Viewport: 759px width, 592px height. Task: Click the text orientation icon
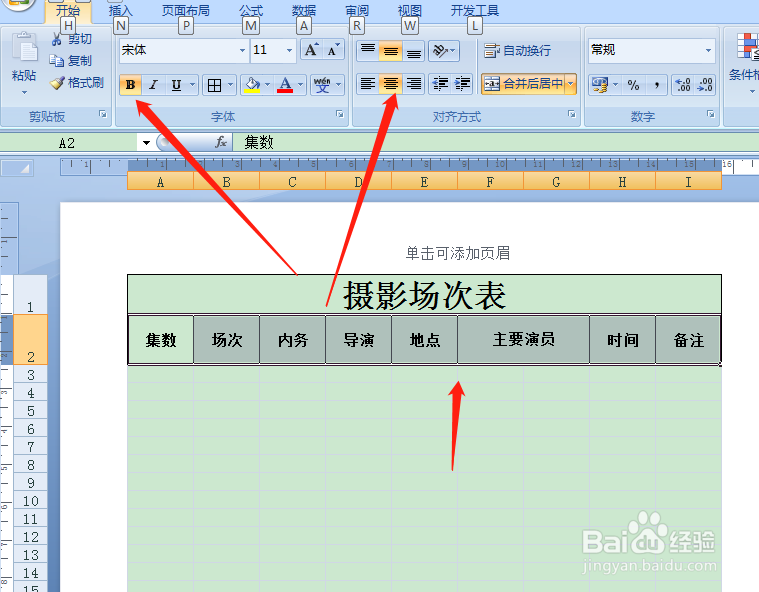(440, 51)
